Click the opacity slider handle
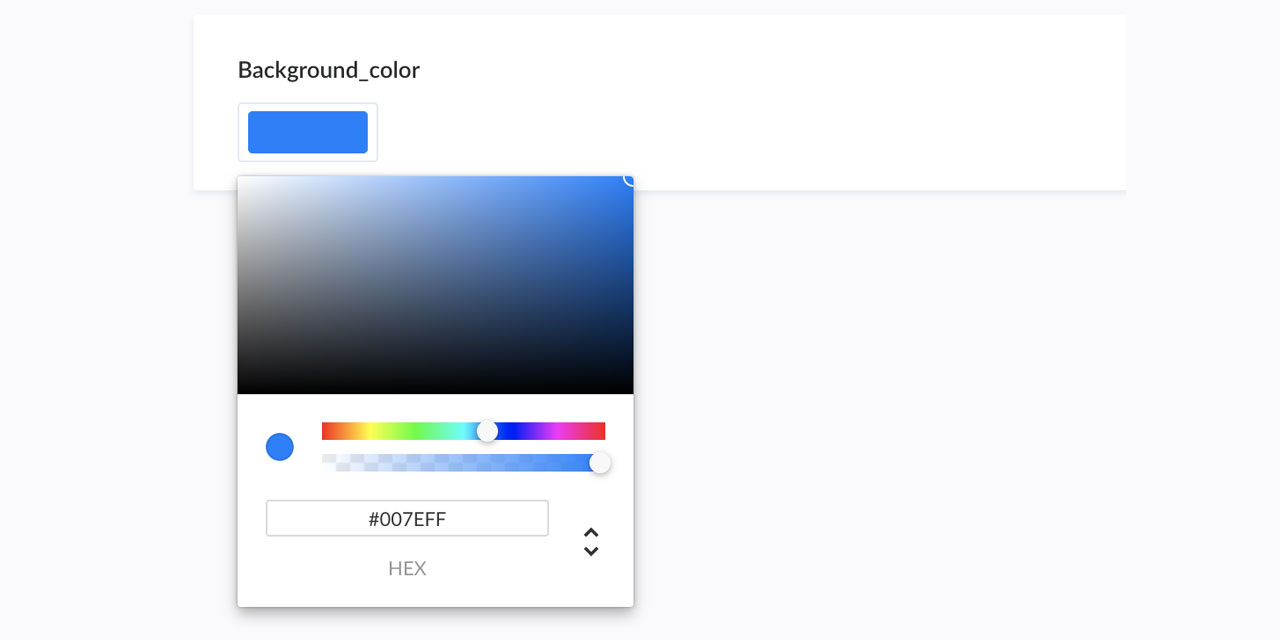 600,462
